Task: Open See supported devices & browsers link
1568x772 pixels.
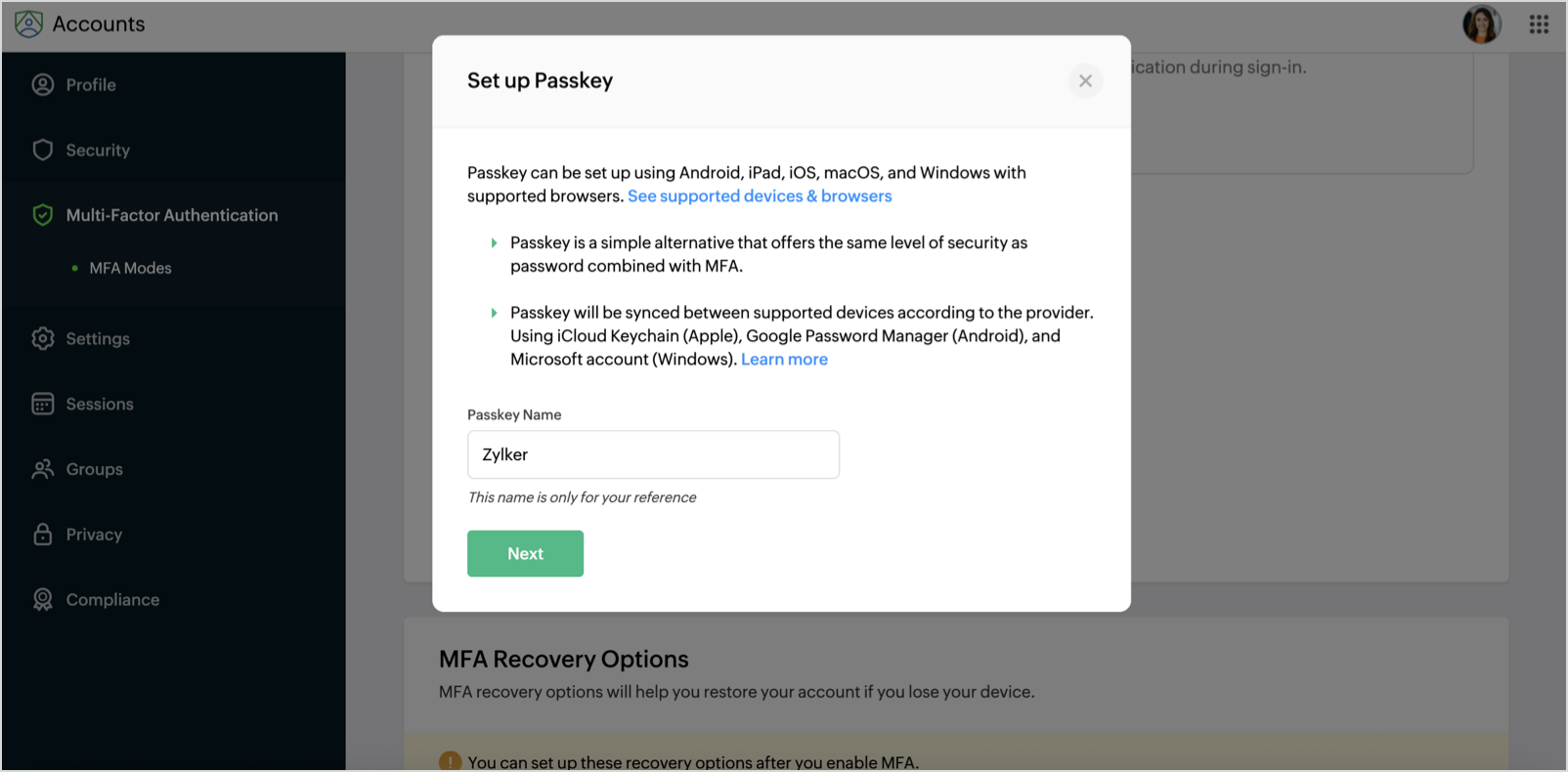Action: tap(760, 196)
